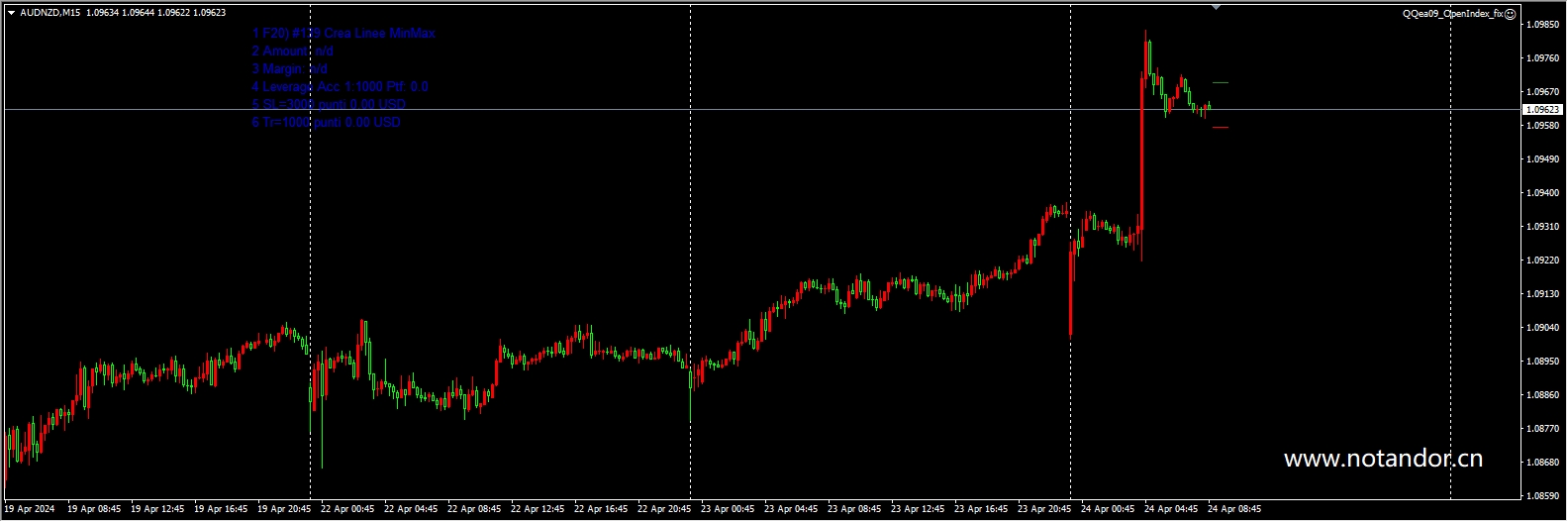Click the 1.09850 price scale label
Screen dimensions: 1568x522
coord(1543,25)
